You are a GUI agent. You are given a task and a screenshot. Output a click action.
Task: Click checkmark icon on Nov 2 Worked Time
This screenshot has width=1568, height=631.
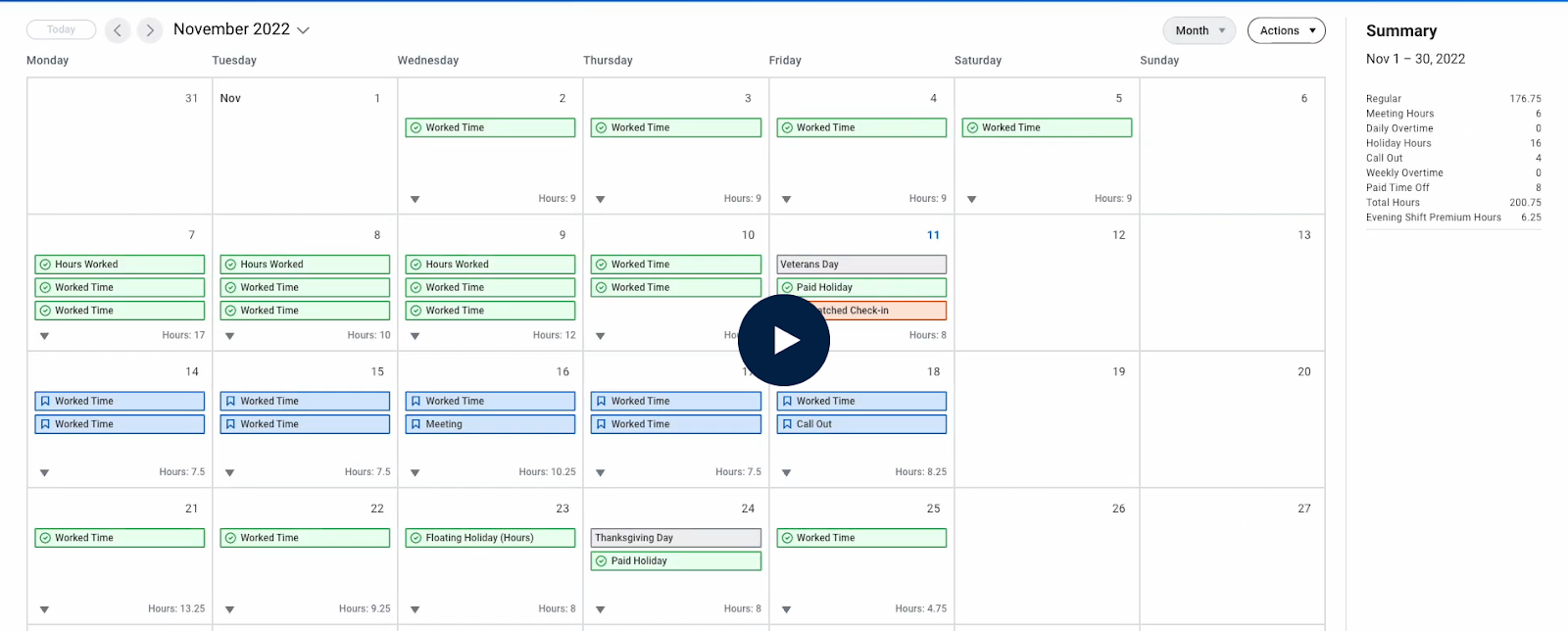(416, 127)
